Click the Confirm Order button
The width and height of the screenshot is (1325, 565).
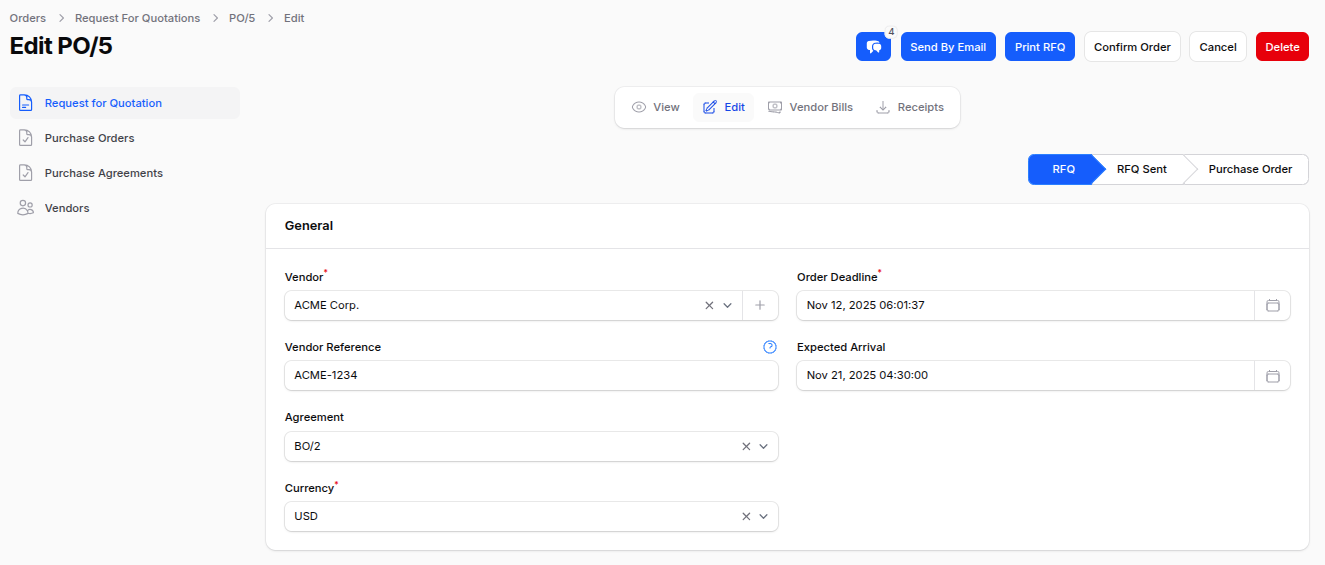pos(1132,47)
